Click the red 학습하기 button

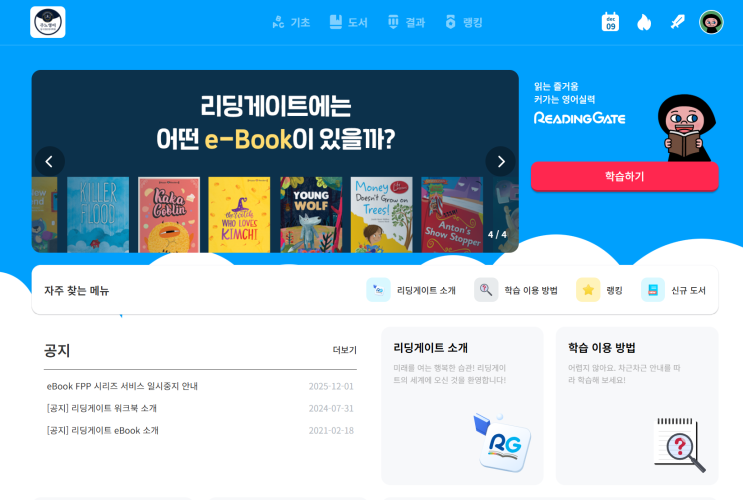click(x=625, y=176)
